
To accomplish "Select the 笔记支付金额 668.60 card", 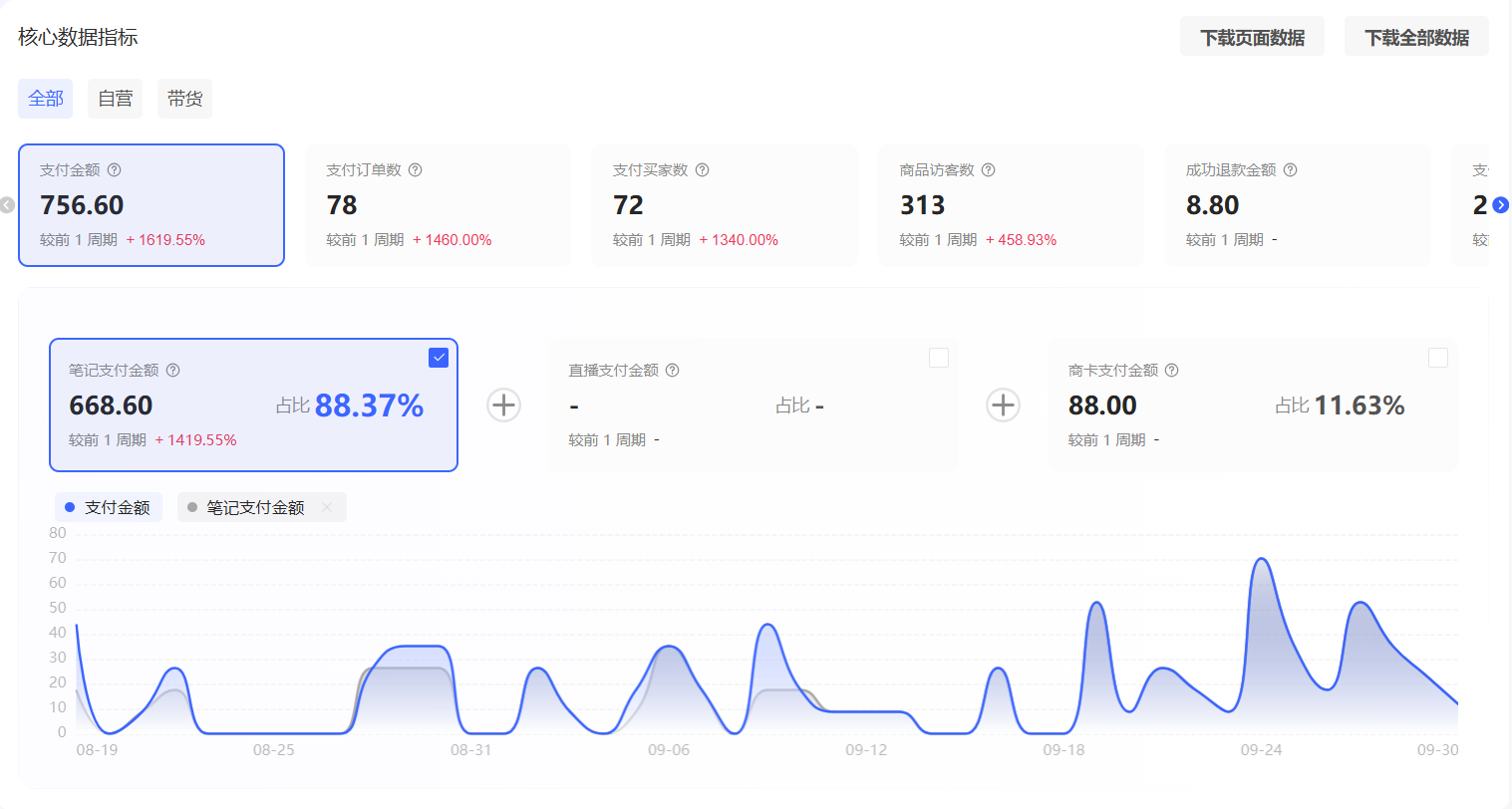I will [x=253, y=404].
